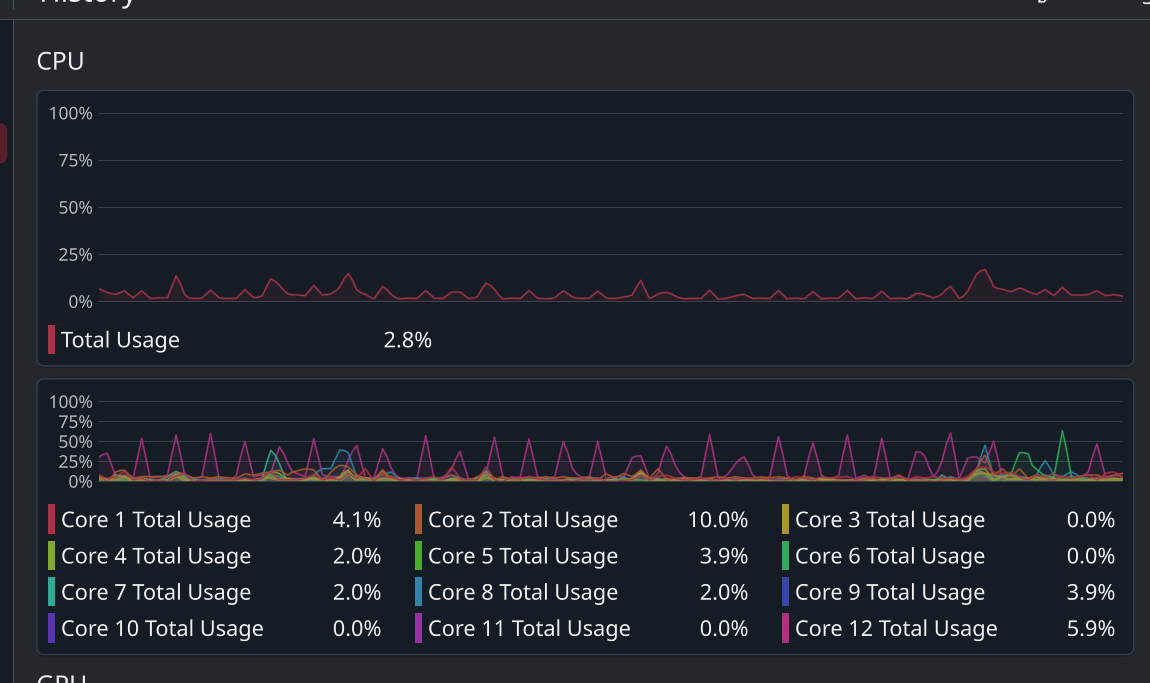Click the 100% axis label of total usage chart

coord(70,114)
